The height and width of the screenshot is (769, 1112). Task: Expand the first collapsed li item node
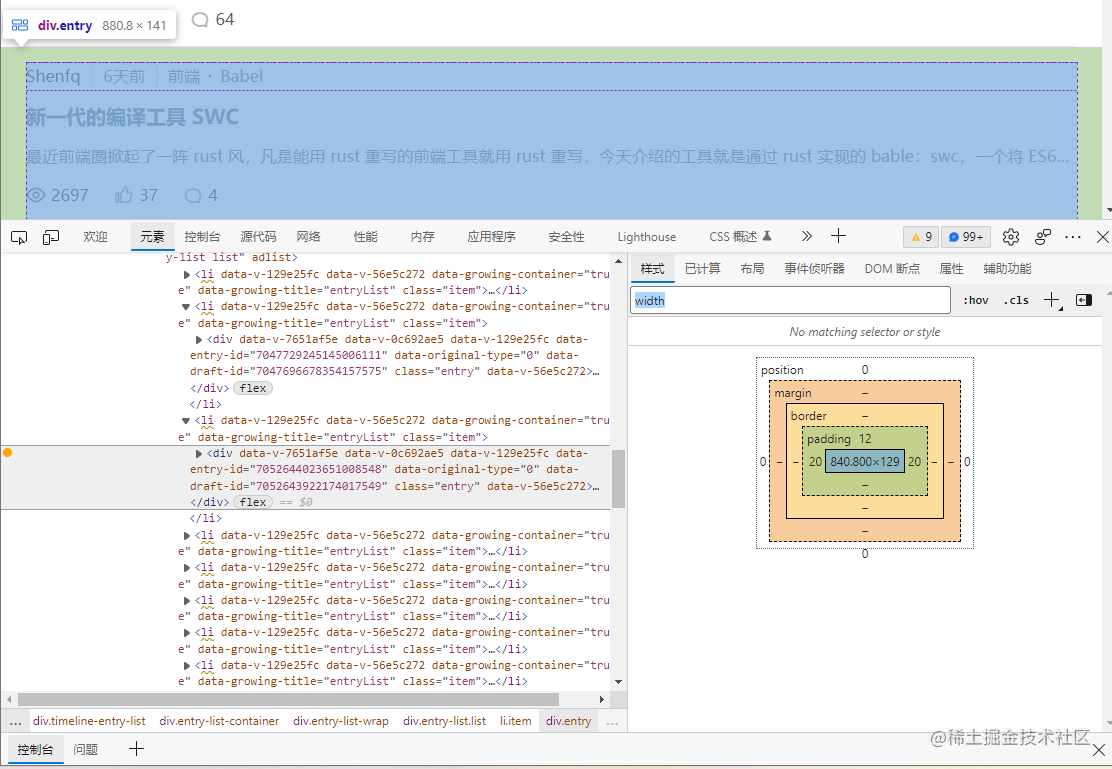[187, 275]
